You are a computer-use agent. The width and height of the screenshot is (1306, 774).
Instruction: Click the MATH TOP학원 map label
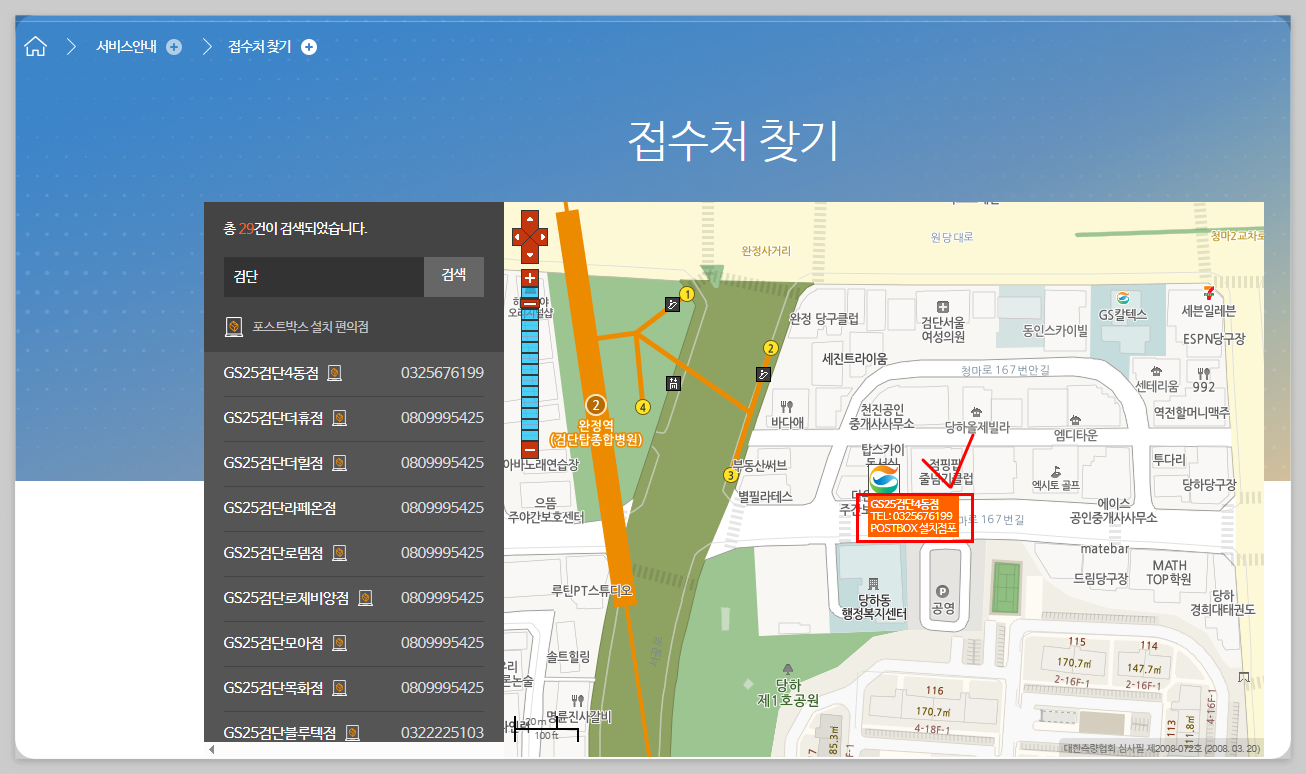(1169, 572)
